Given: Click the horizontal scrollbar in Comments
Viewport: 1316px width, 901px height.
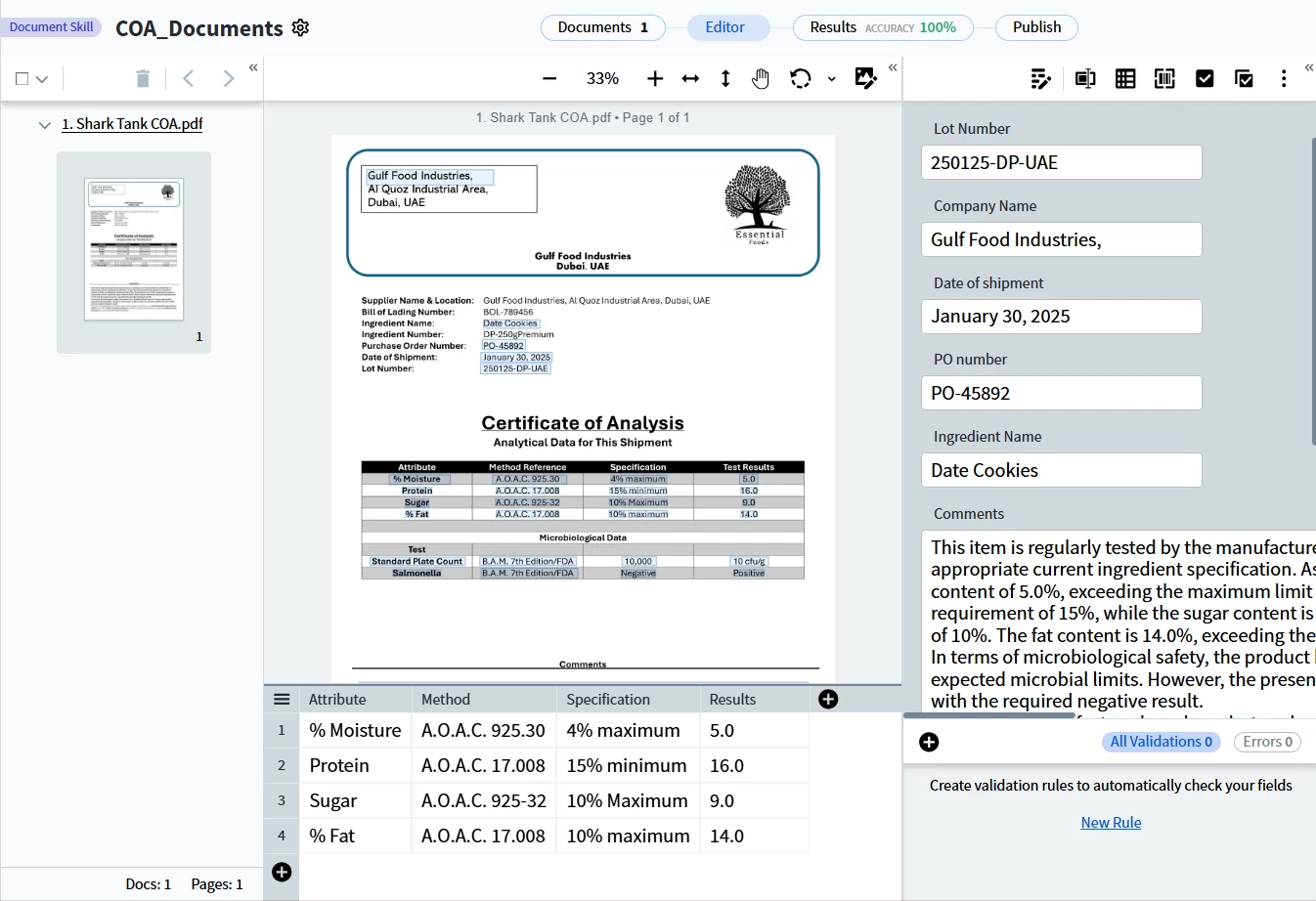Looking at the screenshot, I should tap(989, 715).
